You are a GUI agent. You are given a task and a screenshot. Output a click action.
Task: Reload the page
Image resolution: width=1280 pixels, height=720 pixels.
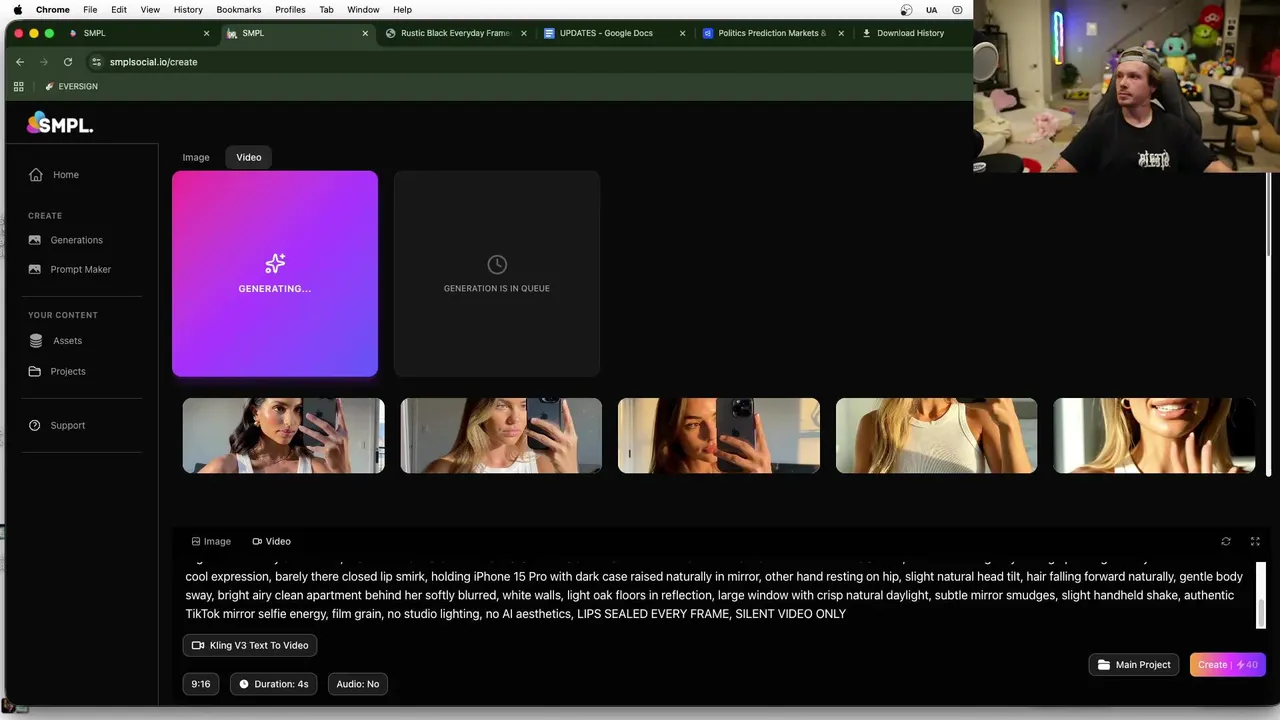68,62
